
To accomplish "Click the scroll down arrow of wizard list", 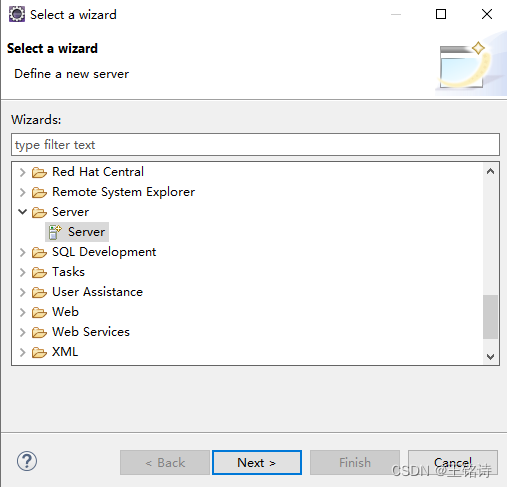I will pyautogui.click(x=490, y=356).
